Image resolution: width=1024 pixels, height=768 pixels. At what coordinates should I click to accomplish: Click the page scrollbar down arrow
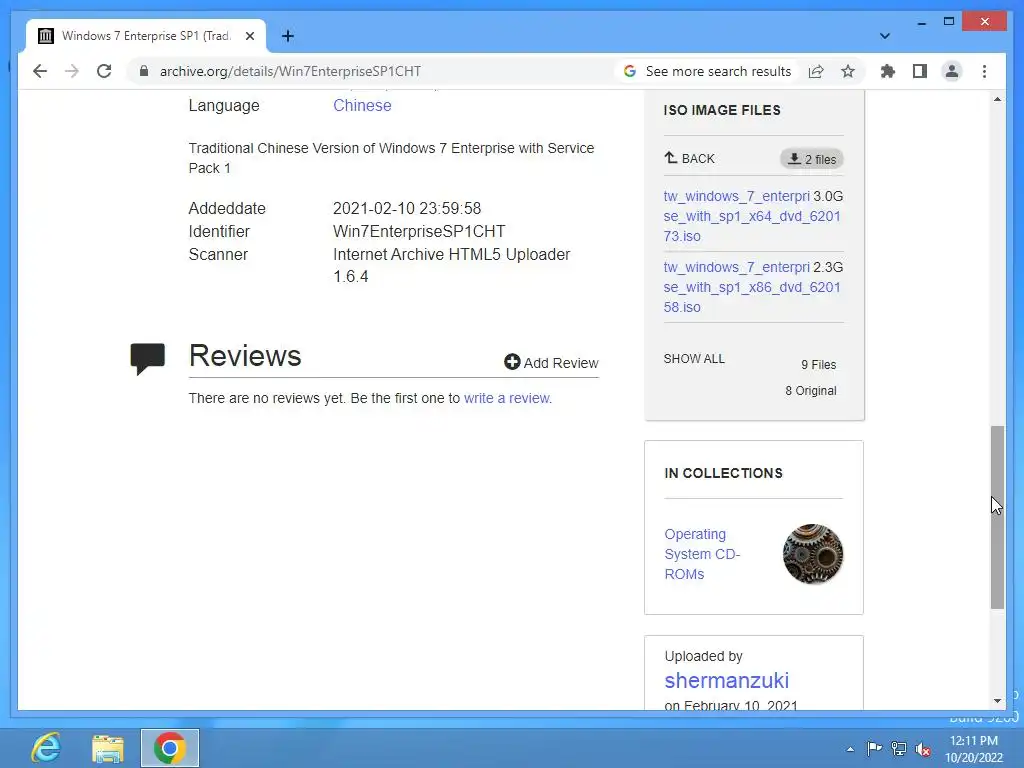[x=997, y=701]
